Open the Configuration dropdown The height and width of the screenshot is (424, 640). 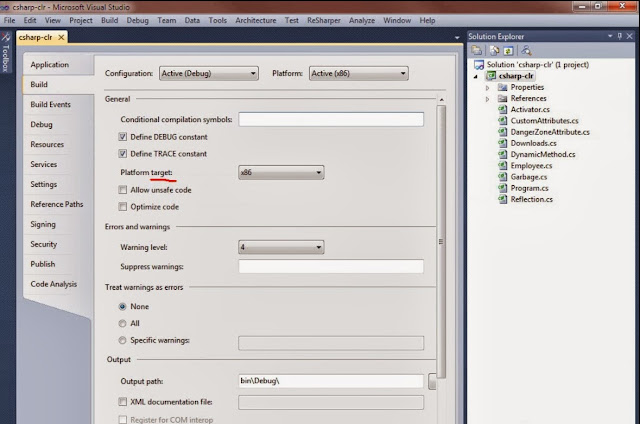pos(209,73)
